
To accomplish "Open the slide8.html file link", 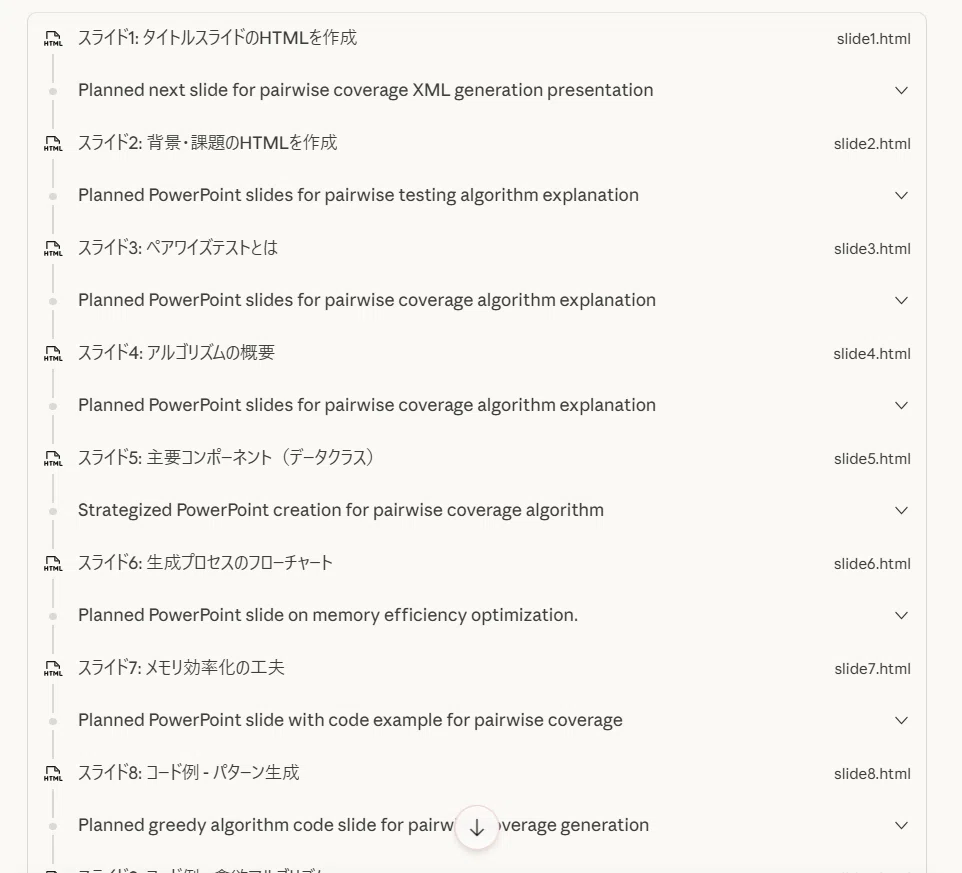I will point(872,774).
